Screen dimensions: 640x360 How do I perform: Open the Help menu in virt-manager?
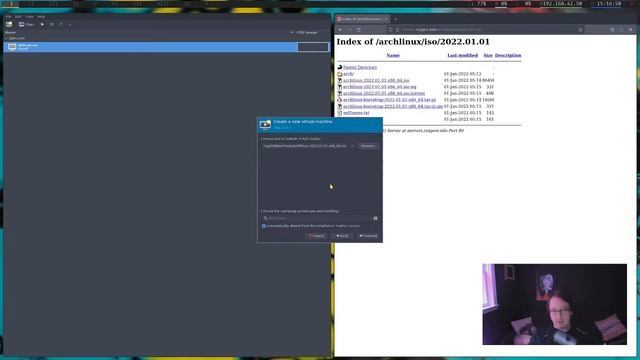[41, 17]
